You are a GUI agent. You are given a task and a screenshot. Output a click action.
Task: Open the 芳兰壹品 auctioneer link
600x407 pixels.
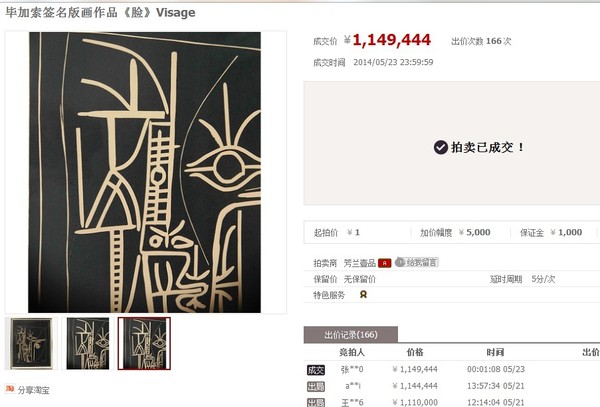pyautogui.click(x=360, y=263)
